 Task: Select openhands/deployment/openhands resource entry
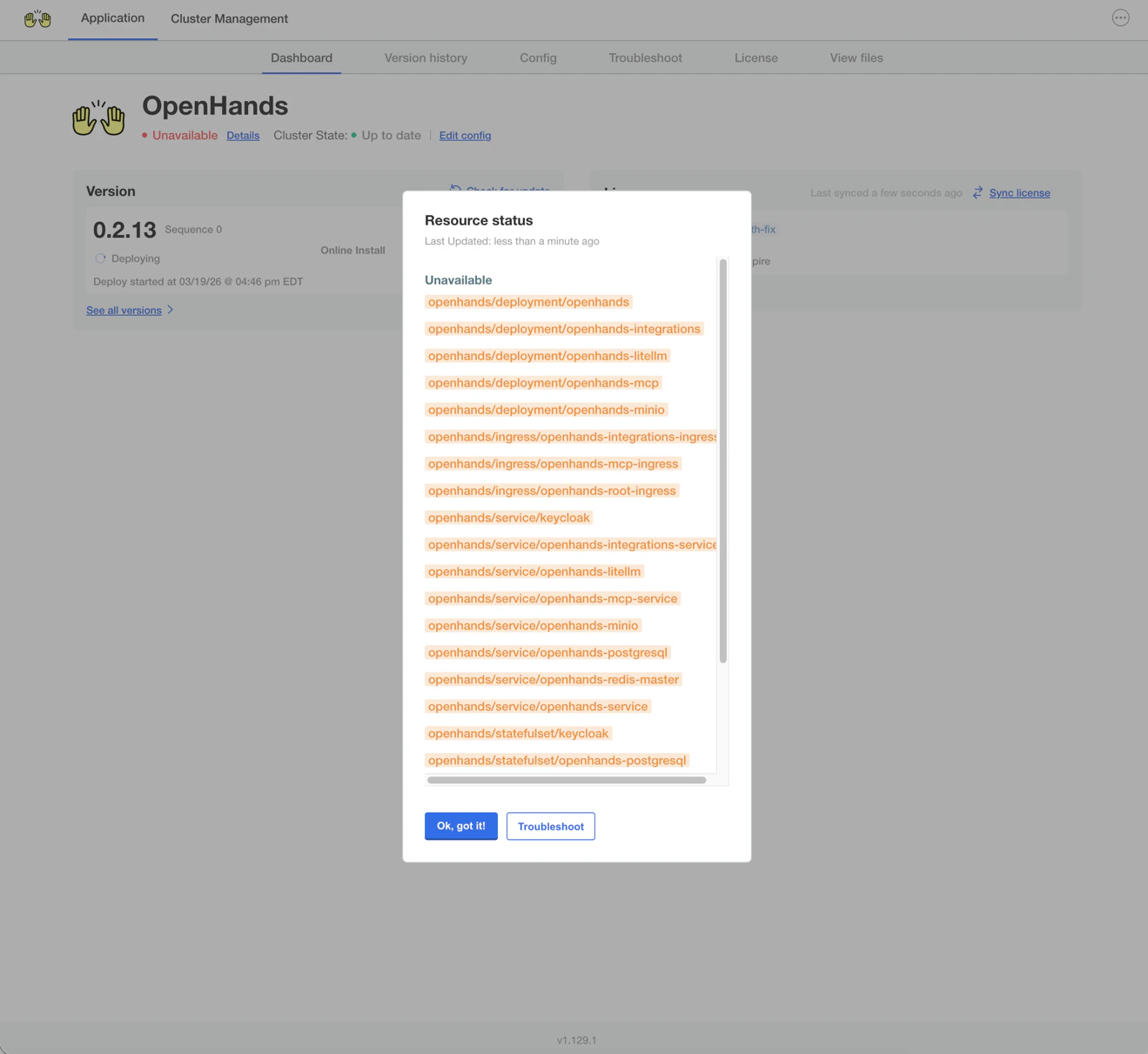point(528,302)
